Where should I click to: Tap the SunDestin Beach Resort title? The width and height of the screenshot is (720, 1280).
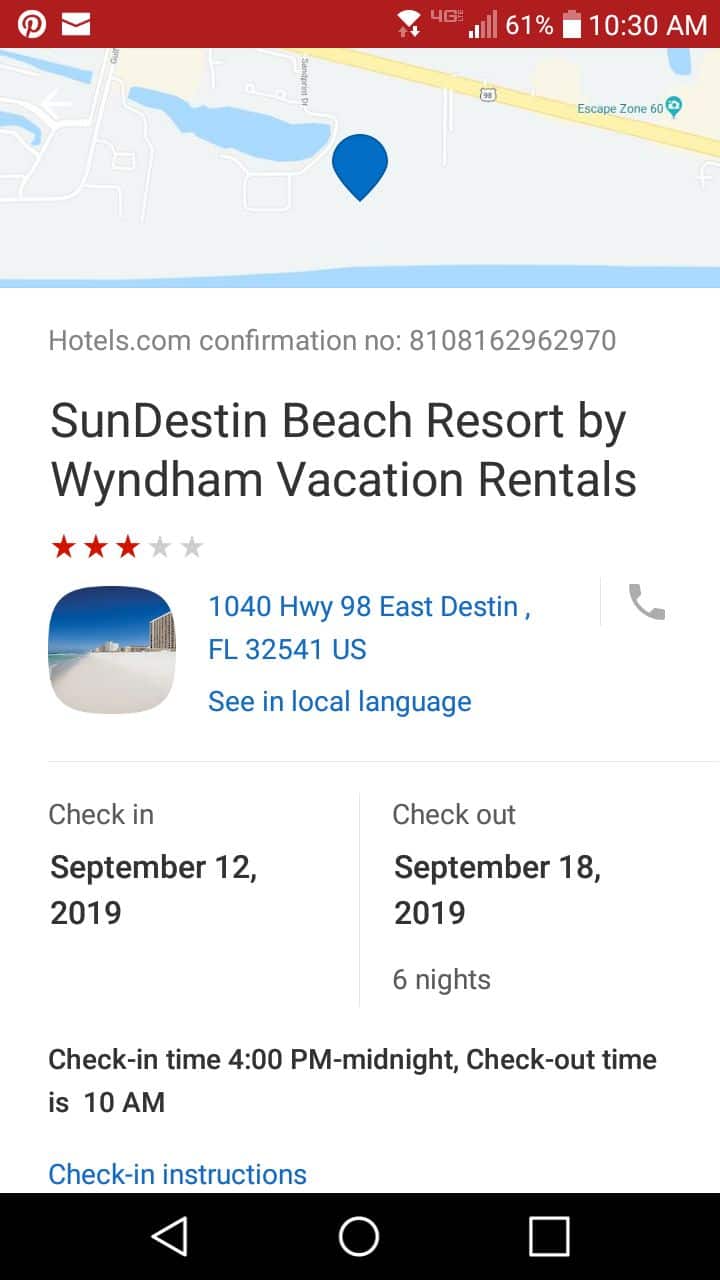pos(343,450)
